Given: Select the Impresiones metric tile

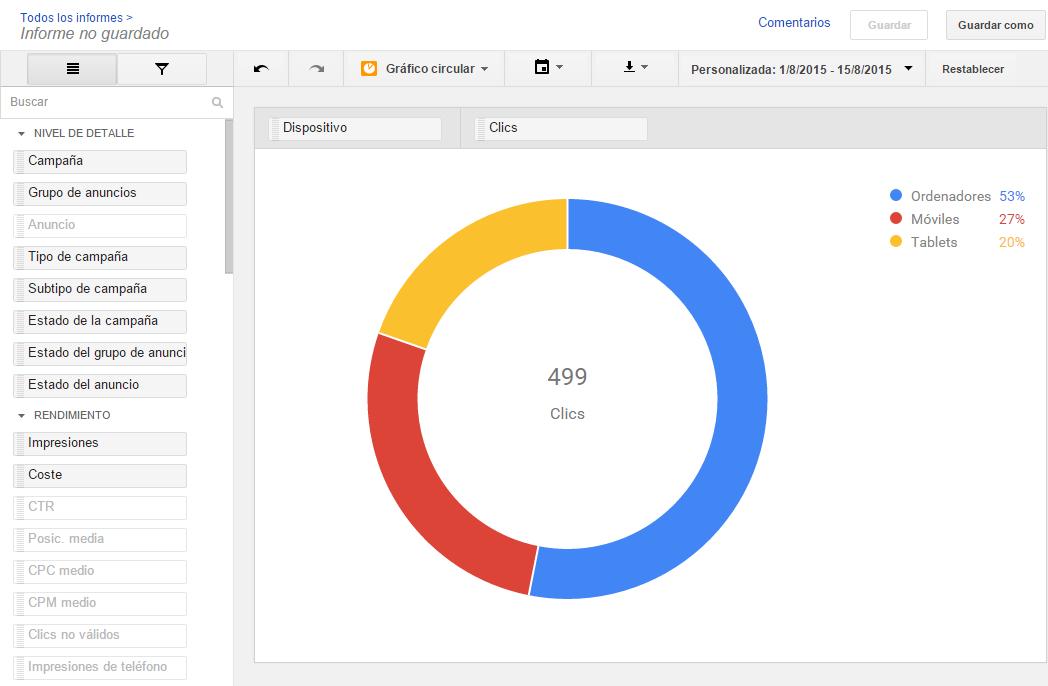Looking at the screenshot, I should [100, 443].
